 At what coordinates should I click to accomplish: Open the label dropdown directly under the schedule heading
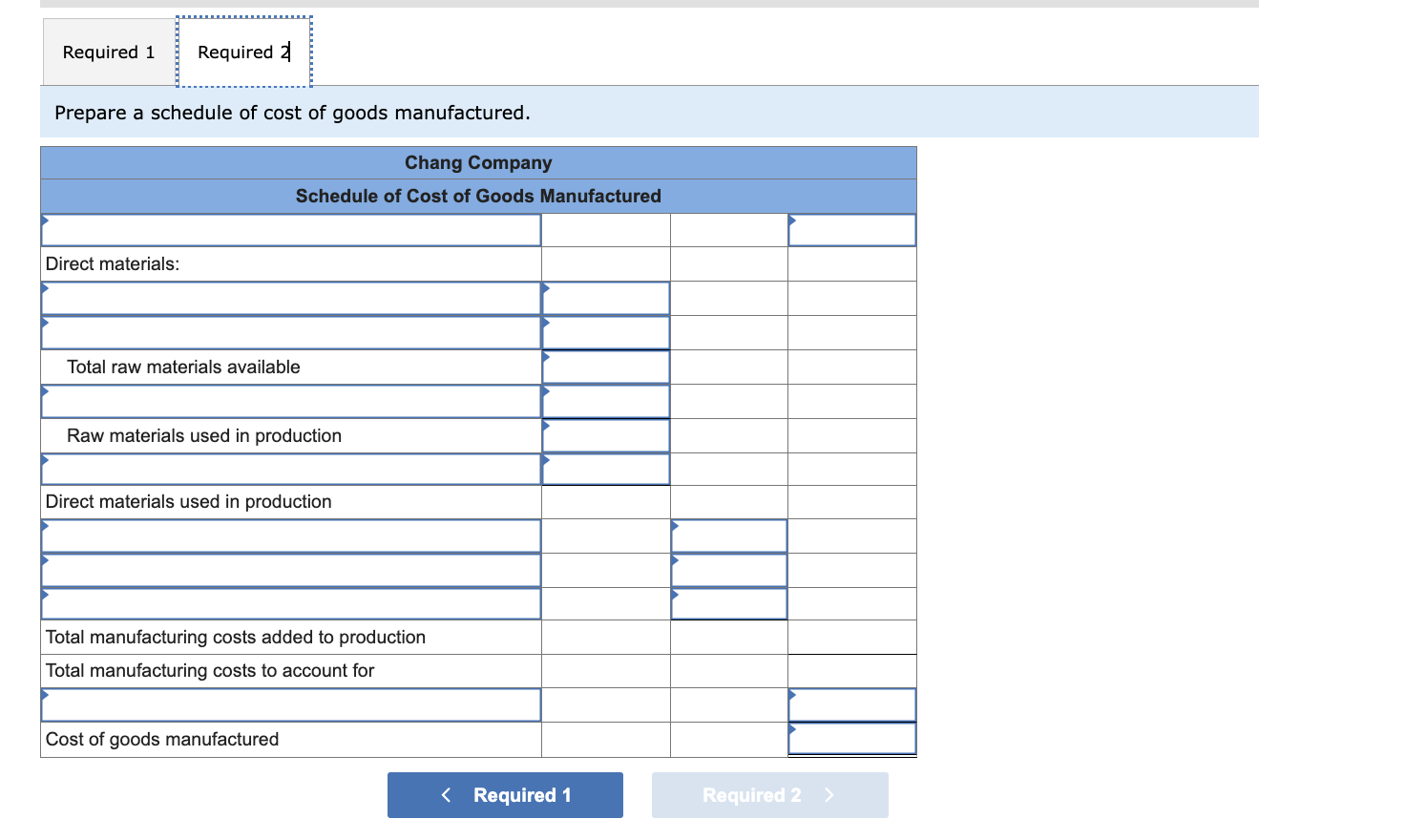pyautogui.click(x=290, y=229)
